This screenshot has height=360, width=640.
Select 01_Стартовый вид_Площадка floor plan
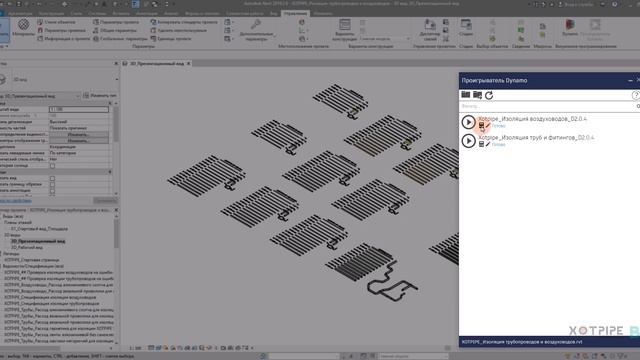(39, 229)
